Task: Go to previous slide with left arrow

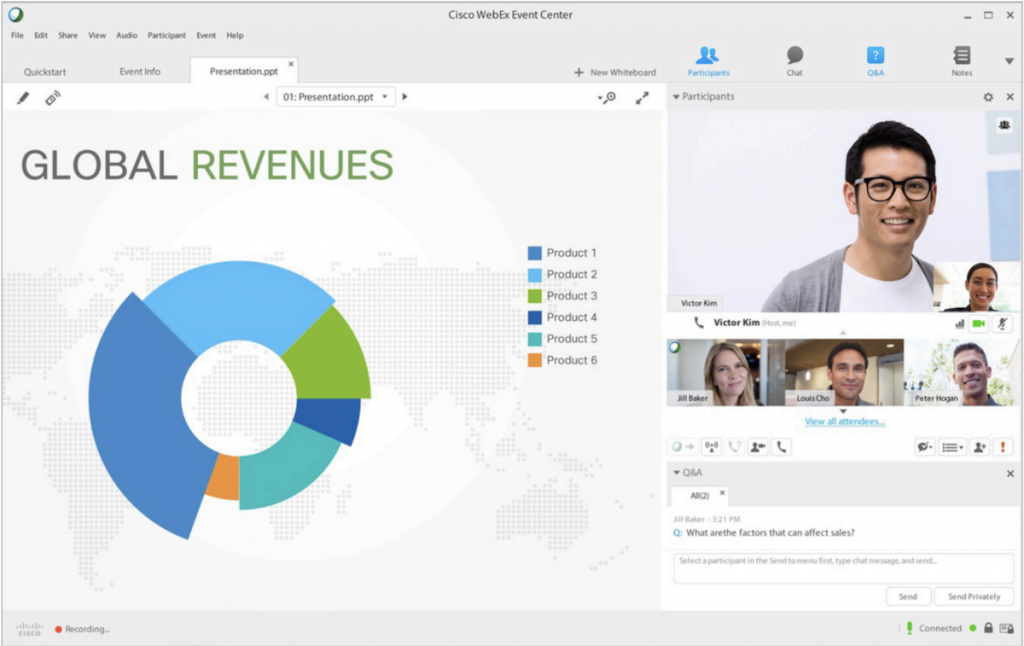Action: click(266, 97)
